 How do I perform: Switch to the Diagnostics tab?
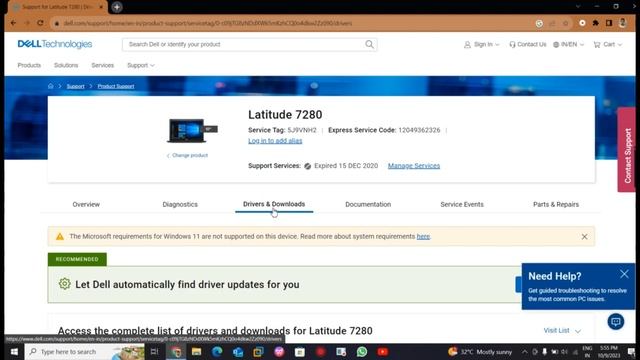pyautogui.click(x=180, y=204)
